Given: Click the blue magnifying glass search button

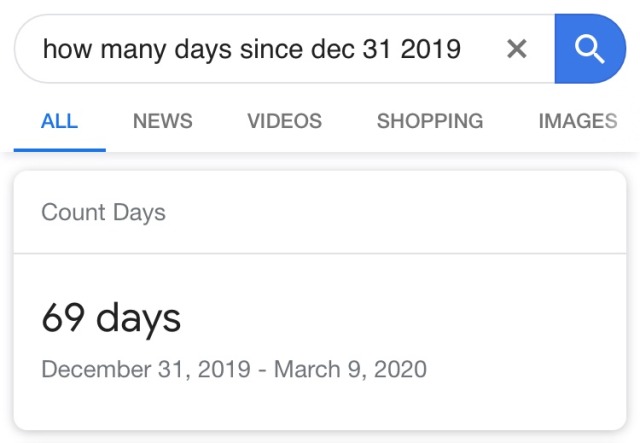Looking at the screenshot, I should point(590,49).
